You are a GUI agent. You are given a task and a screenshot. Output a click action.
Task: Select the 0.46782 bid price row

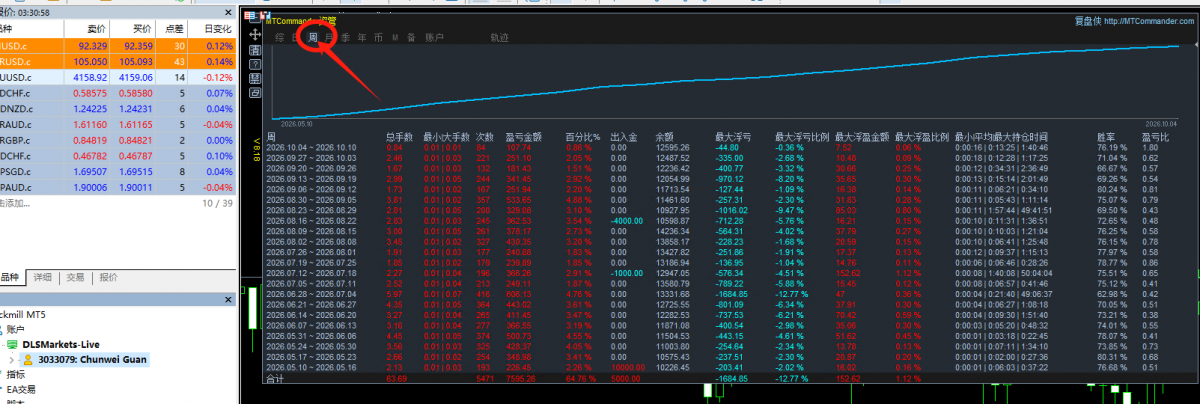(x=116, y=156)
